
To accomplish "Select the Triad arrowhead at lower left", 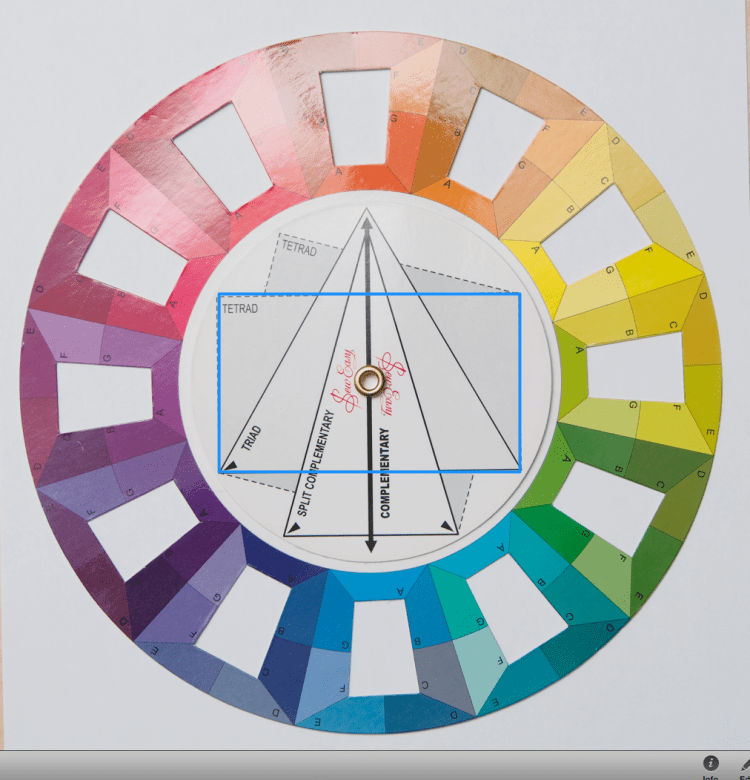I will (230, 464).
